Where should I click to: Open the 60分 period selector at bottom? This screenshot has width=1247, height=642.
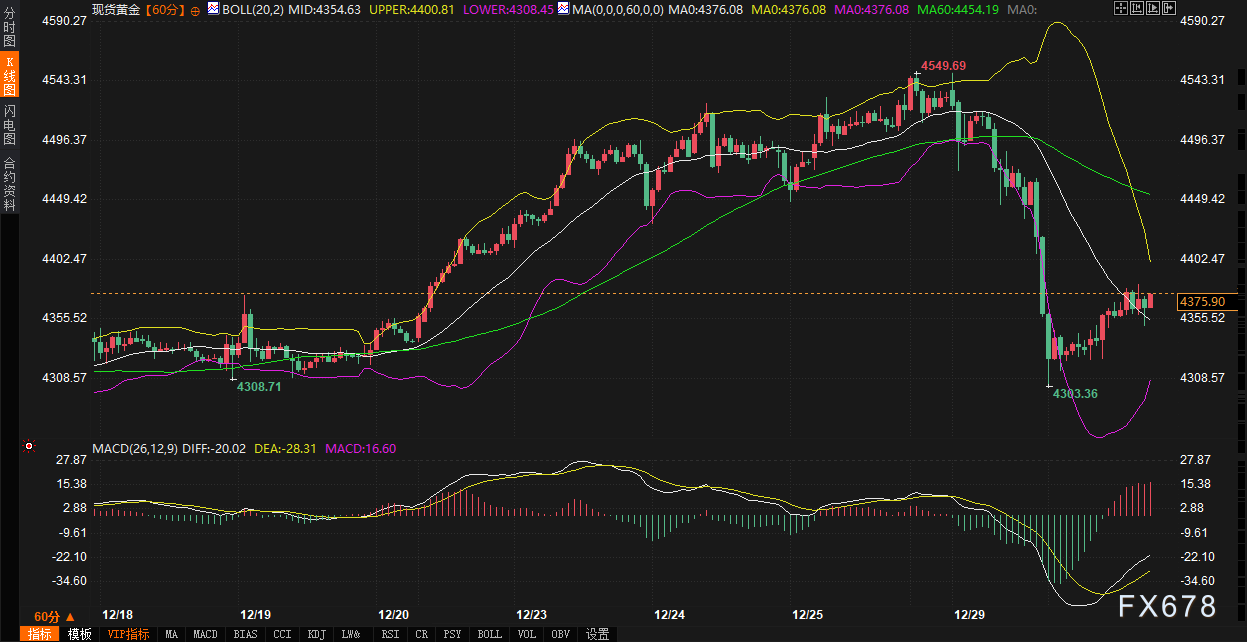coord(53,616)
